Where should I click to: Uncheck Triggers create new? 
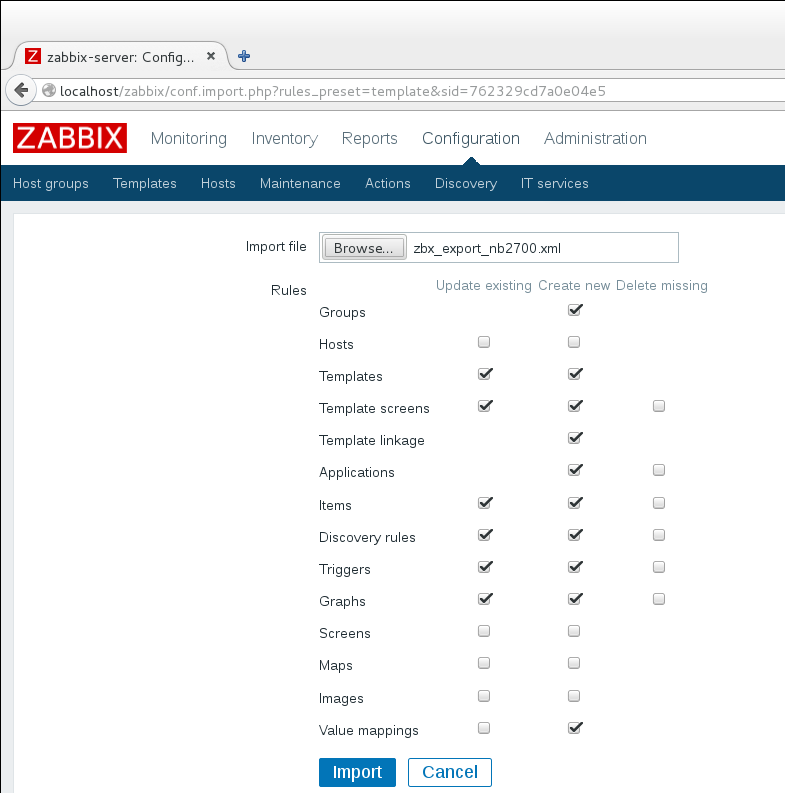(575, 567)
